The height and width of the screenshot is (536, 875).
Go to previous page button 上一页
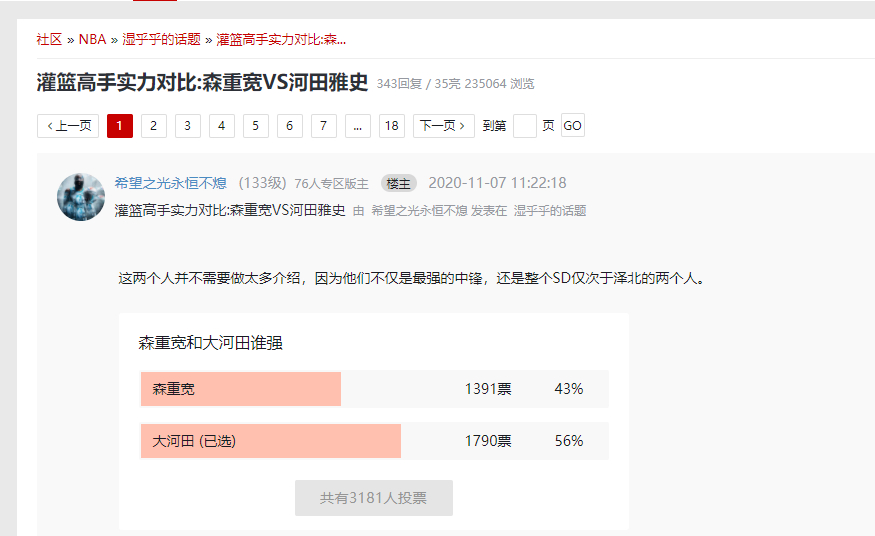[68, 126]
